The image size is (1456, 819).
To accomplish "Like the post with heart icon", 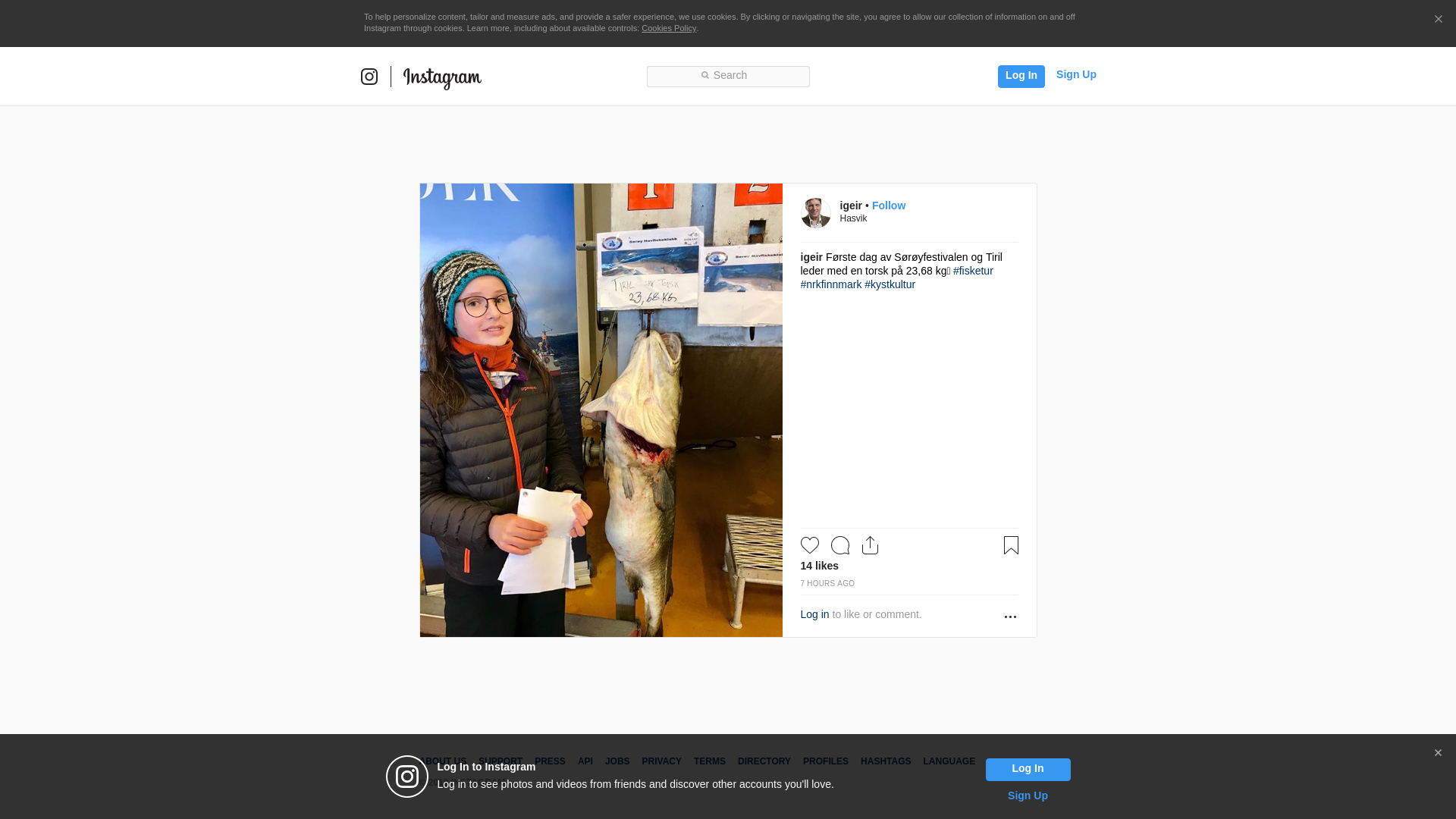I will [809, 545].
